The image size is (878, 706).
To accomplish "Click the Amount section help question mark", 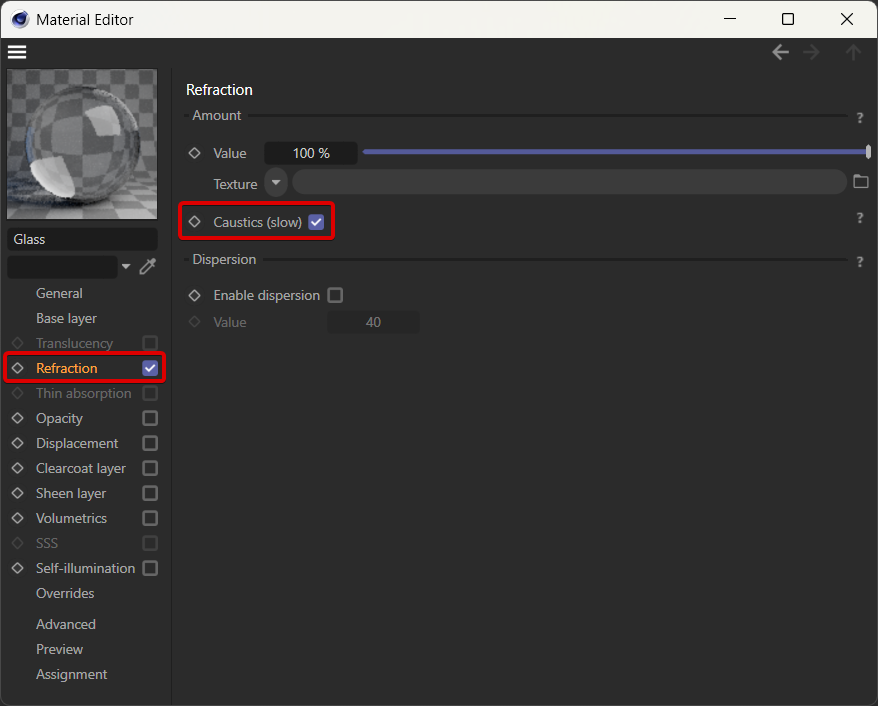I will click(x=860, y=118).
